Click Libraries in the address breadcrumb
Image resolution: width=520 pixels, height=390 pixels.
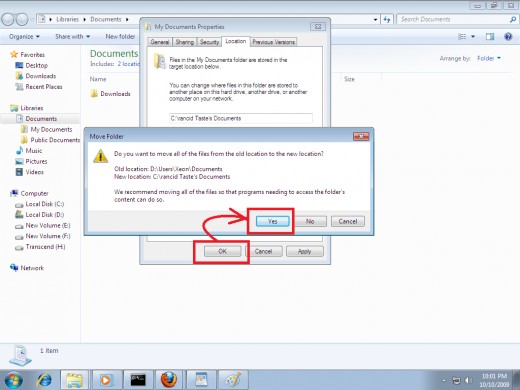[67, 19]
